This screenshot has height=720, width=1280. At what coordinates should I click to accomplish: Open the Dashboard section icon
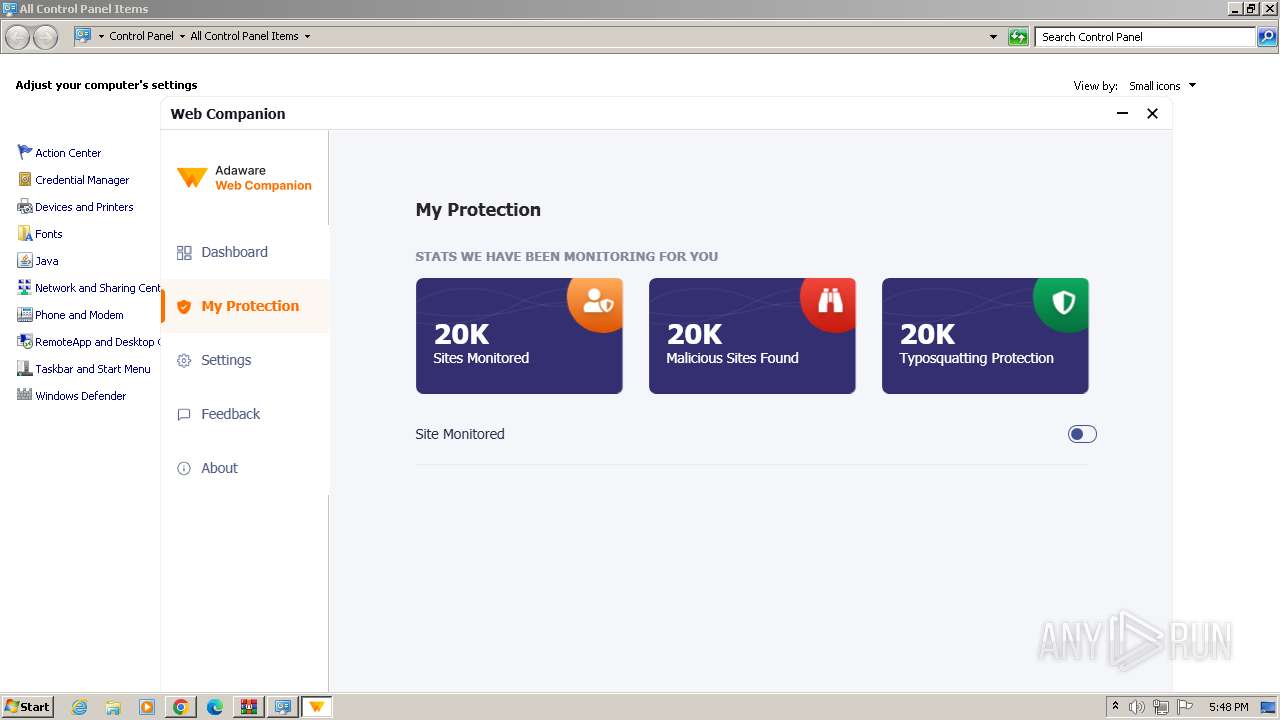click(184, 253)
